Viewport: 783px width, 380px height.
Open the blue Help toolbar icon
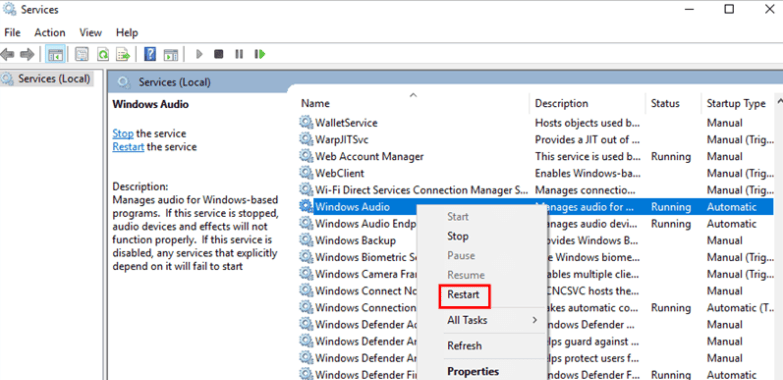tap(150, 54)
